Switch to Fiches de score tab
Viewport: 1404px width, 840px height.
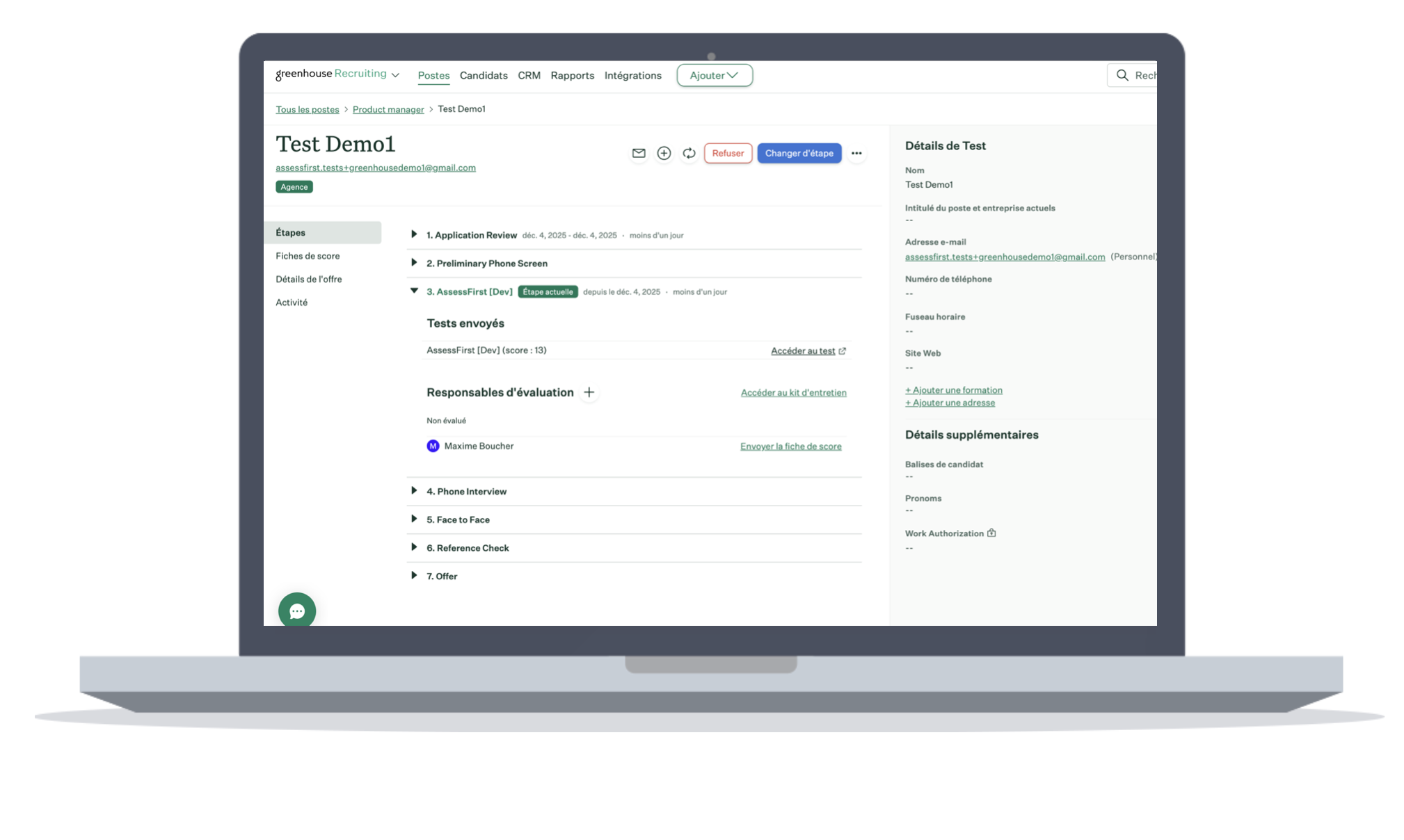click(308, 256)
